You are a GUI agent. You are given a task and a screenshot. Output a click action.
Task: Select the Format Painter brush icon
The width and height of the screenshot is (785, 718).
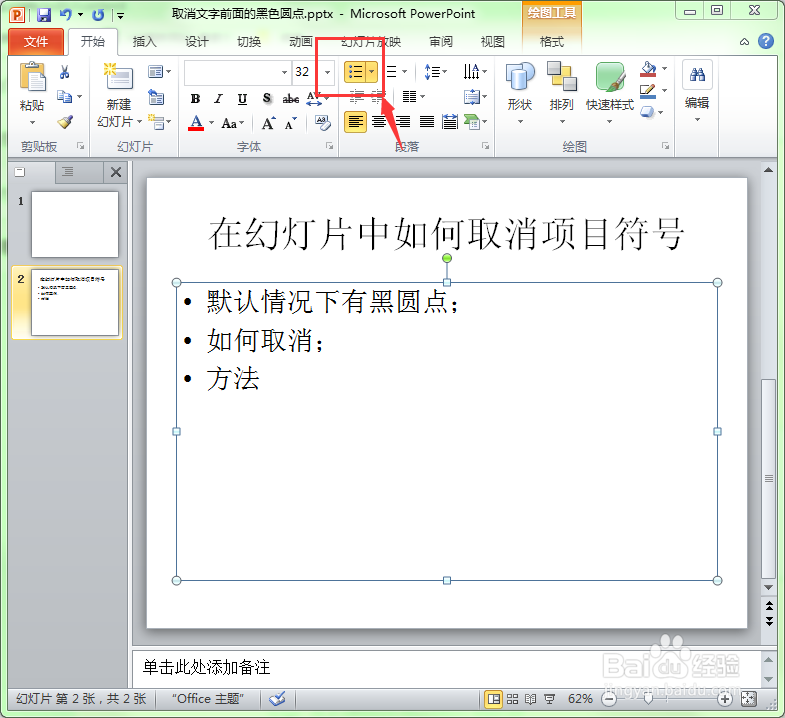tap(65, 122)
